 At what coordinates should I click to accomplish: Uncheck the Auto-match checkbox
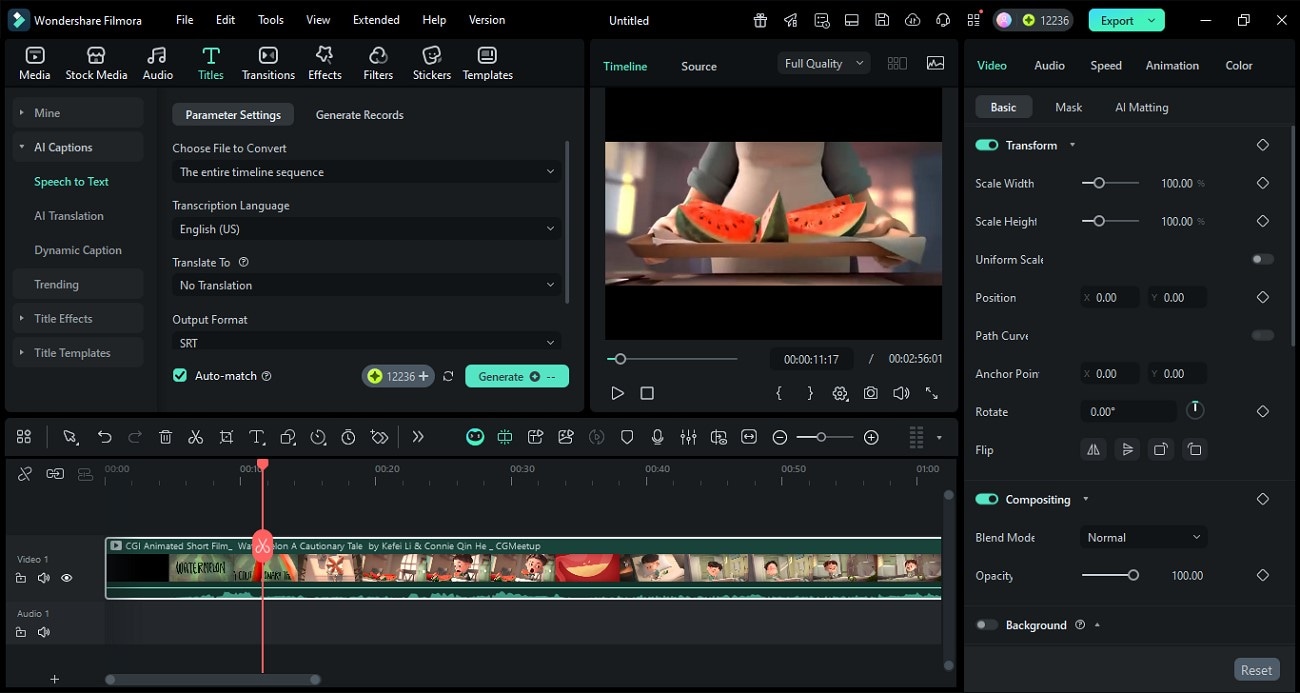click(x=180, y=376)
